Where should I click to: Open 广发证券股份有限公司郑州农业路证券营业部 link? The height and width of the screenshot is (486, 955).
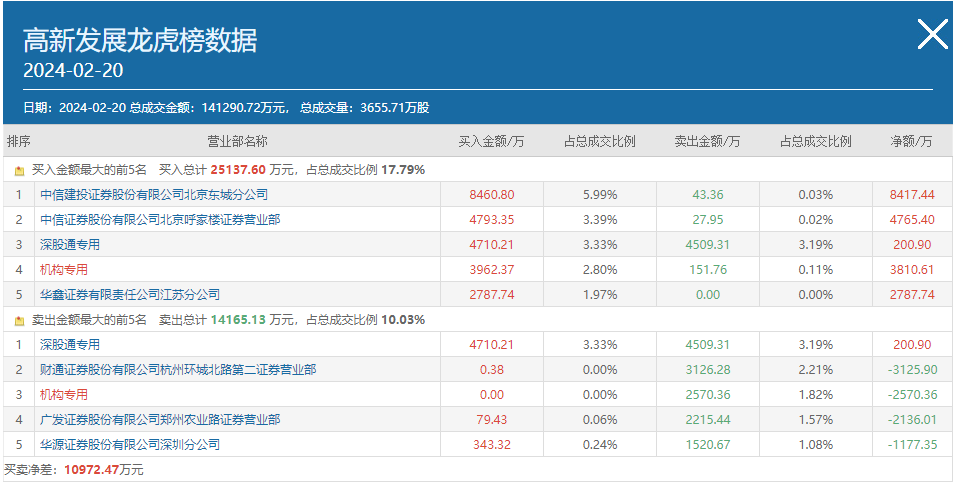[160, 420]
